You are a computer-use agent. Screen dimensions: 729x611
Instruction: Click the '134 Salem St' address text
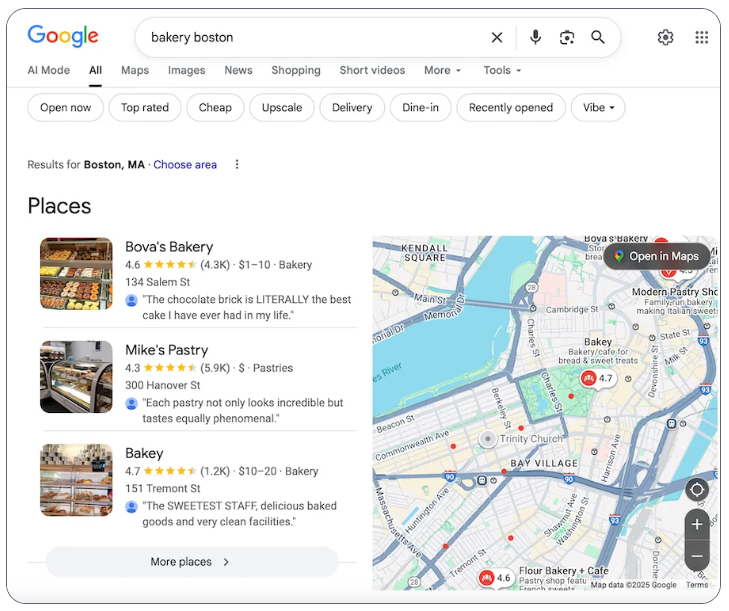pyautogui.click(x=158, y=282)
